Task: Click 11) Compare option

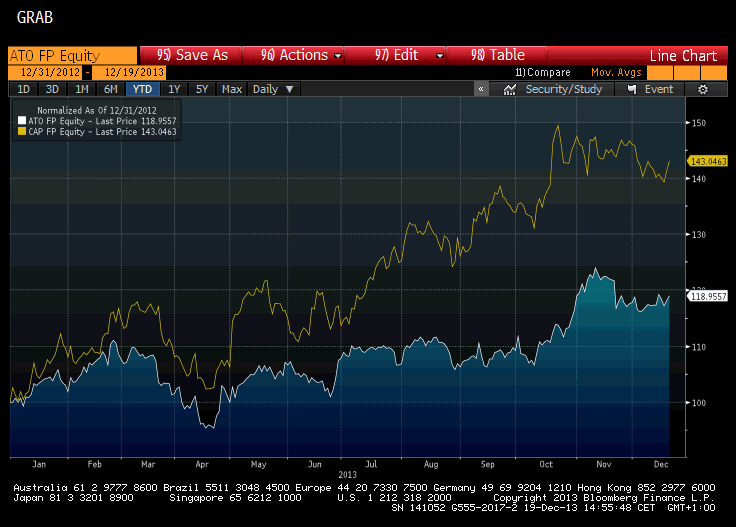Action: (x=543, y=72)
